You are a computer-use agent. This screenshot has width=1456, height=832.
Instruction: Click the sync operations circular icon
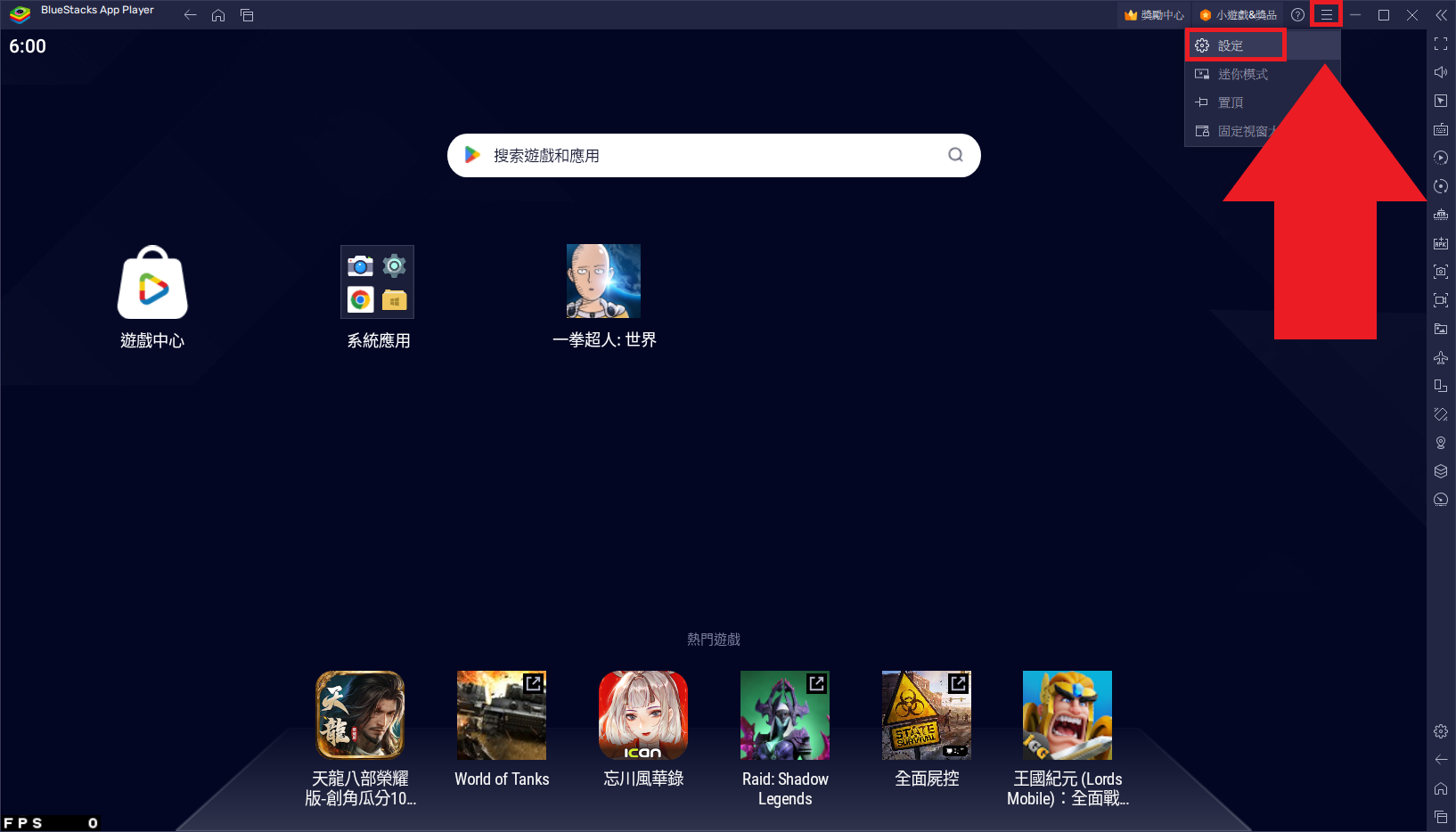click(1441, 186)
